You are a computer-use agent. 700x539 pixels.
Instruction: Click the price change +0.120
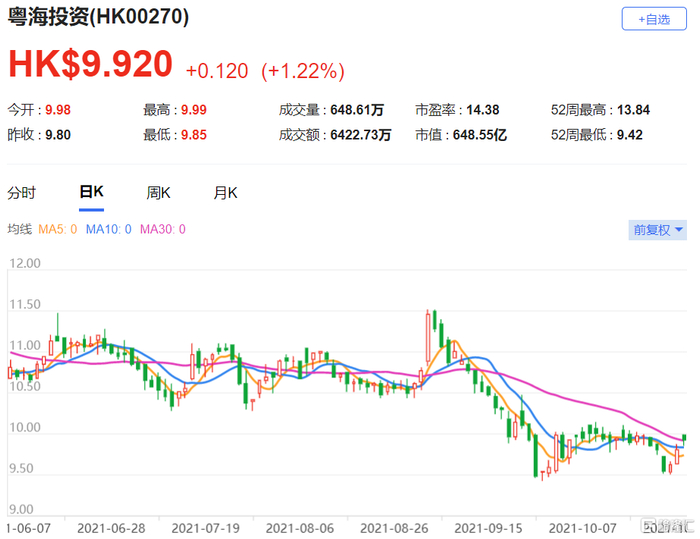(x=217, y=71)
